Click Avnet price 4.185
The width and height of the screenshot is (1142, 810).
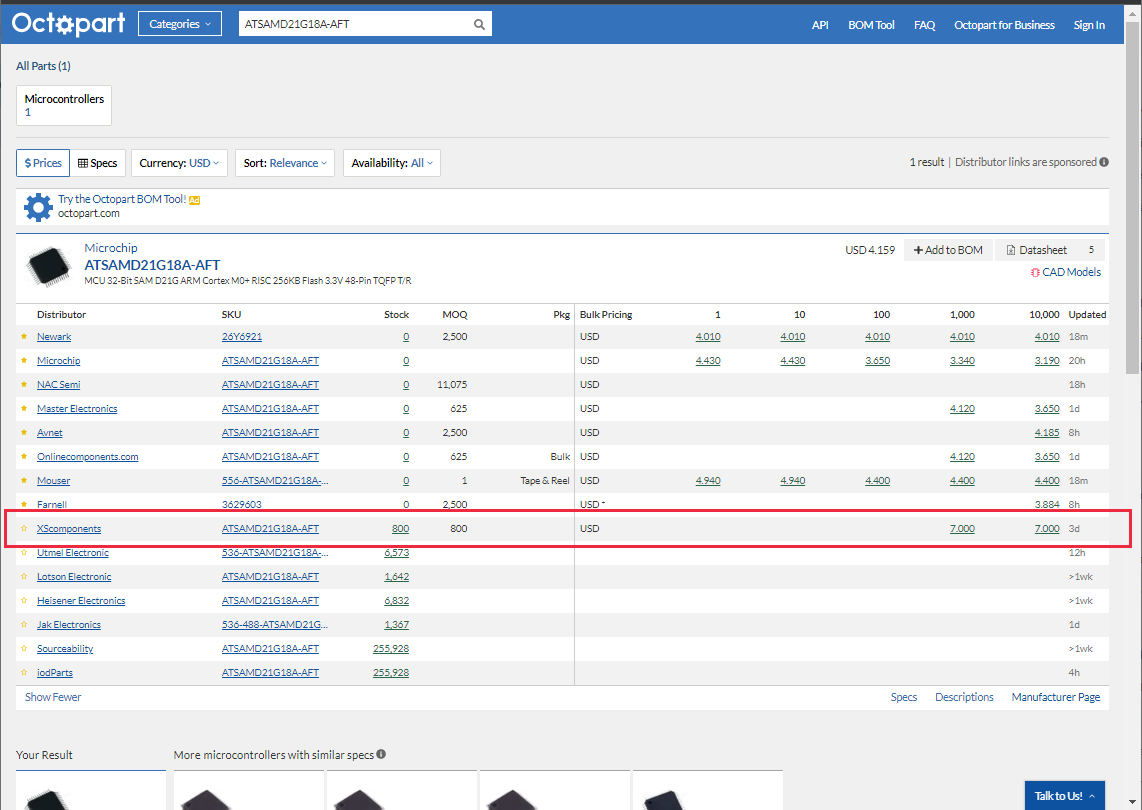(x=1047, y=433)
